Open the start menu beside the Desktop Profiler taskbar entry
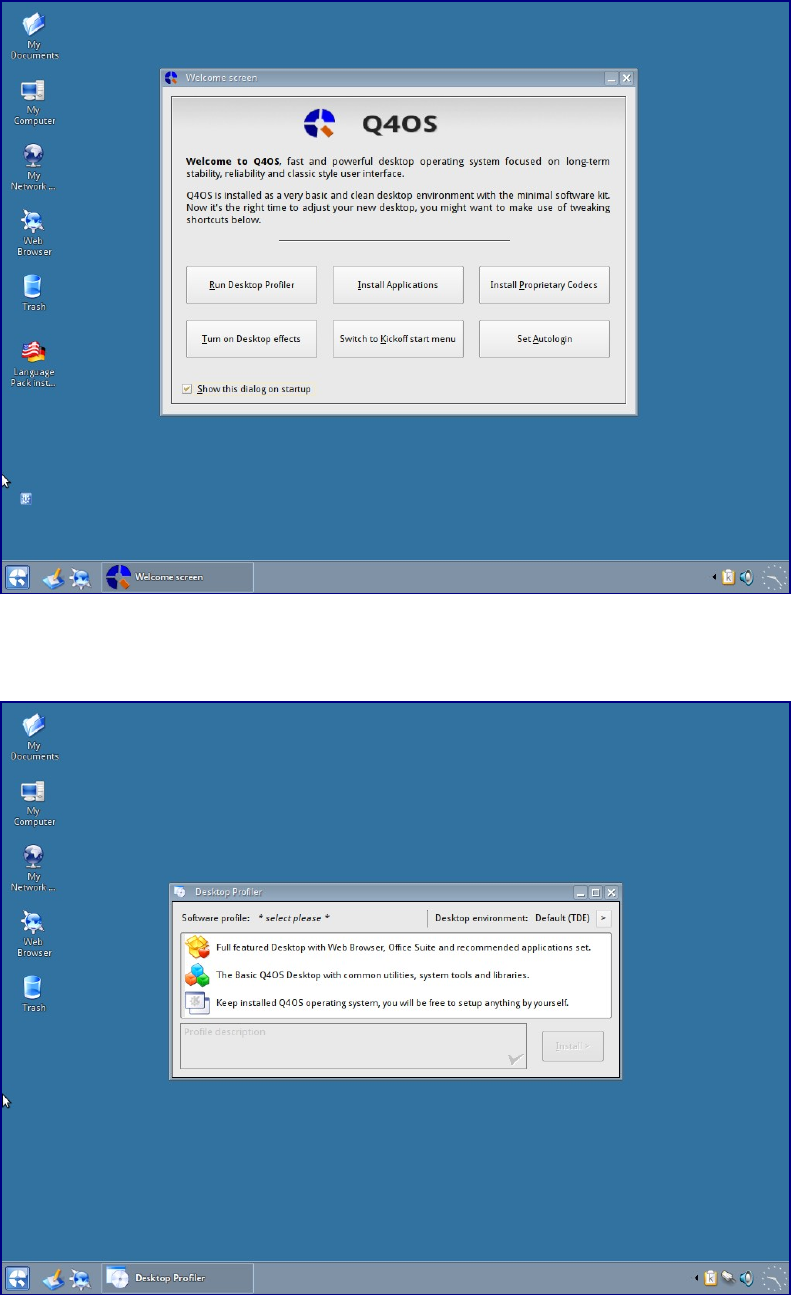791x1296 pixels. click(18, 1278)
